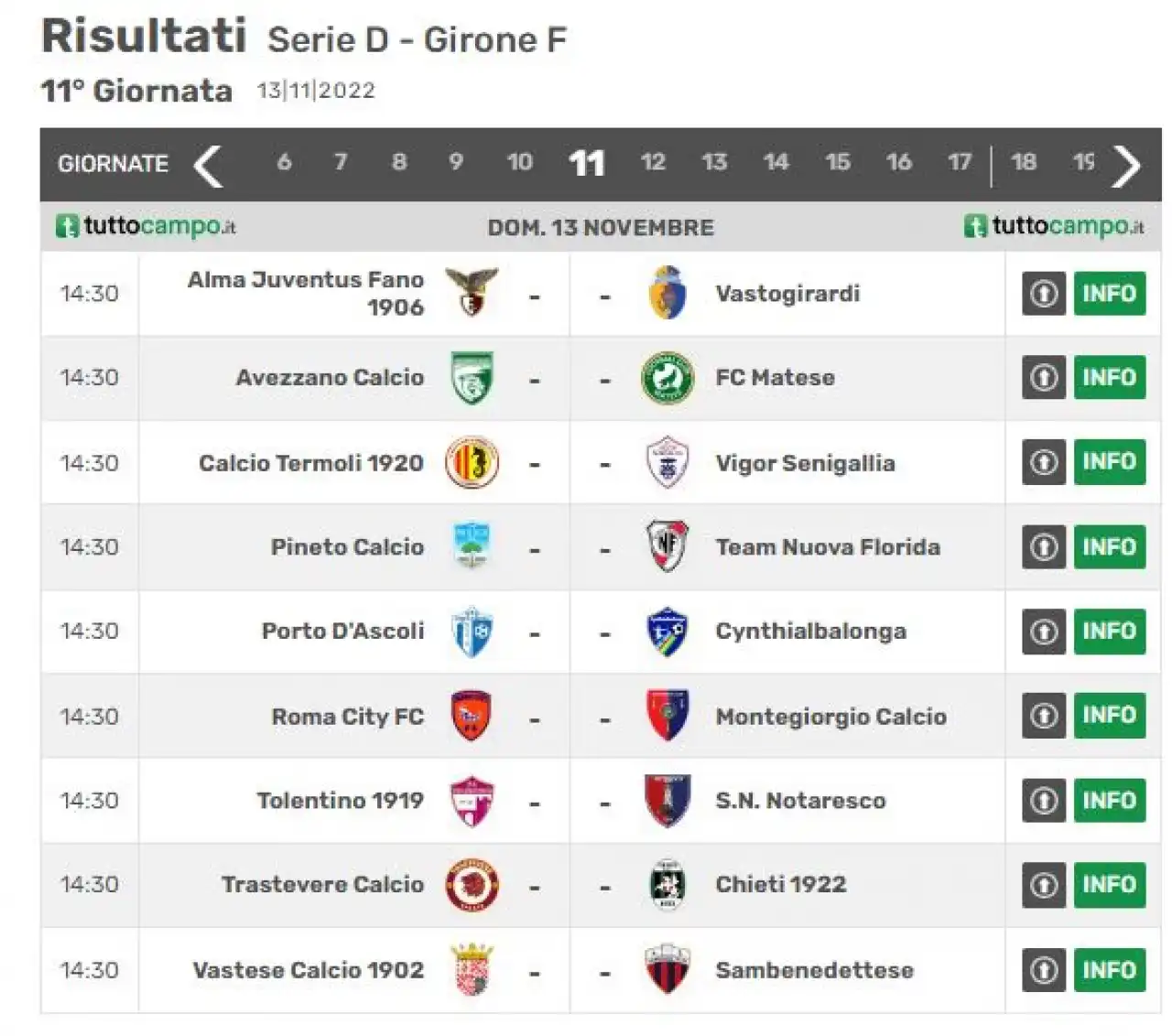Image resolution: width=1172 pixels, height=1036 pixels.
Task: Click the up-arrow icon for Avezzano Calcio match
Action: coord(1044,377)
